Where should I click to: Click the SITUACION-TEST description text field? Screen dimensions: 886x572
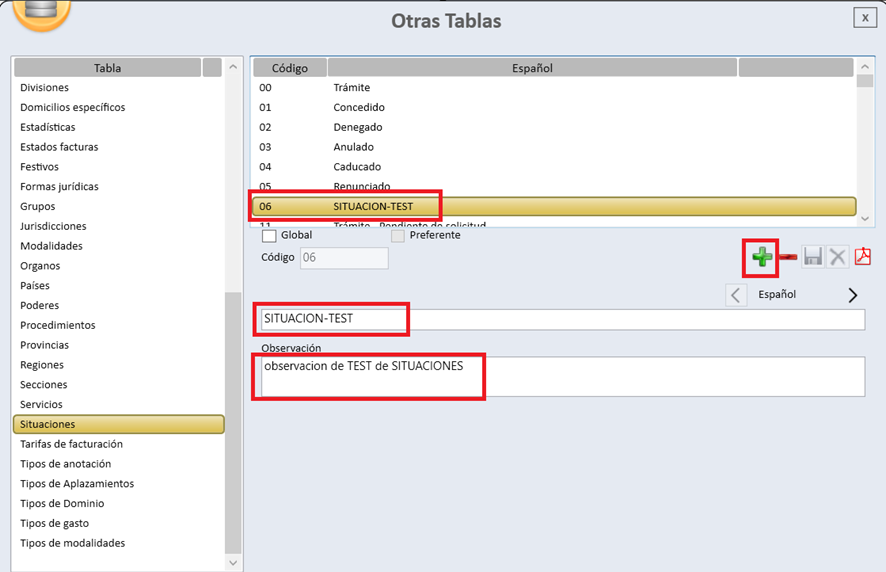tap(560, 319)
